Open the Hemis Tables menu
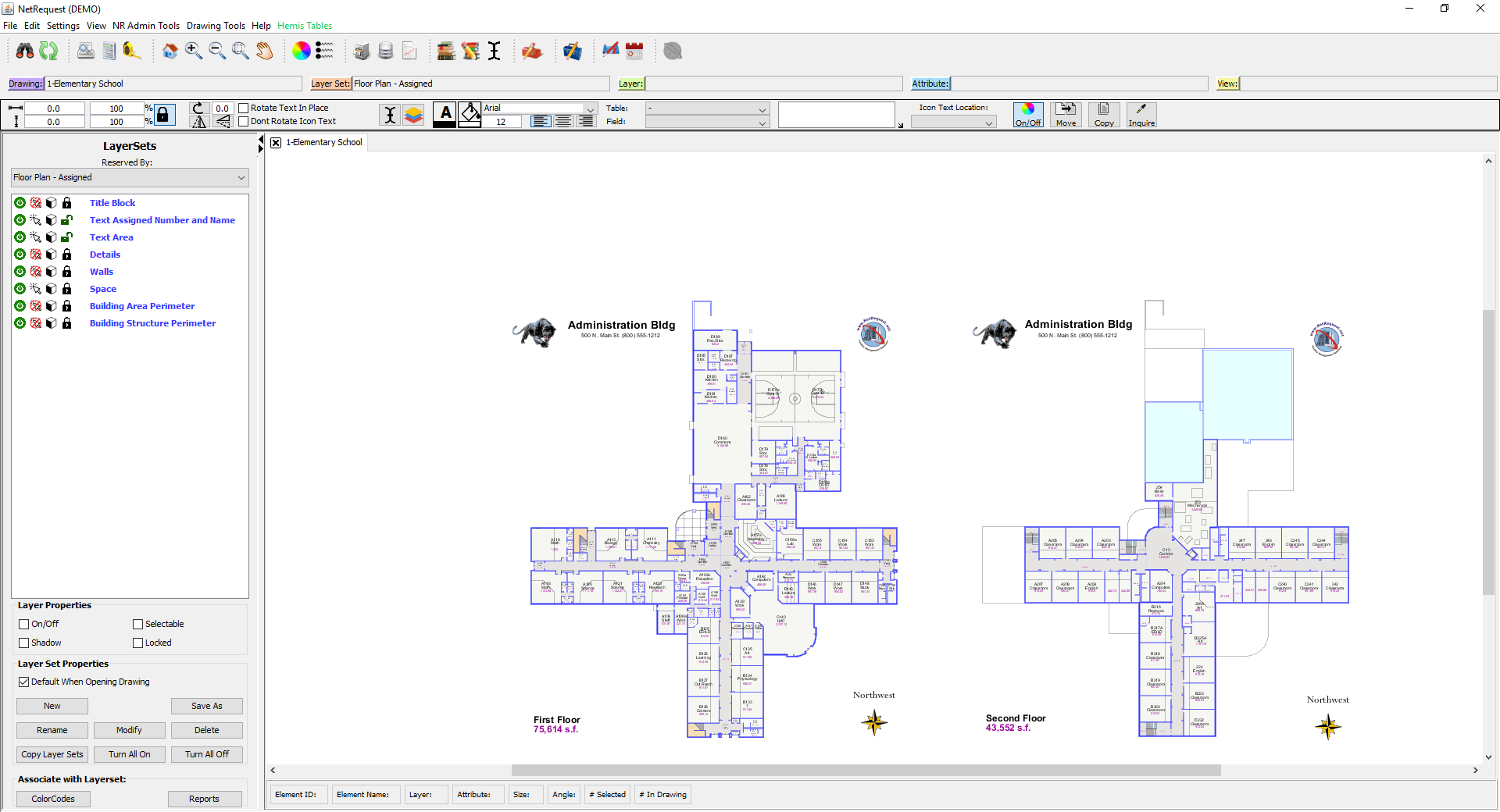This screenshot has height=812, width=1500. coord(305,26)
